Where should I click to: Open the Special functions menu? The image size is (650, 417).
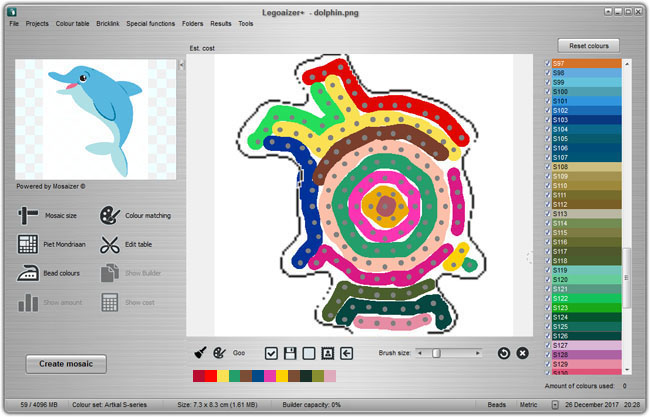[x=149, y=22]
